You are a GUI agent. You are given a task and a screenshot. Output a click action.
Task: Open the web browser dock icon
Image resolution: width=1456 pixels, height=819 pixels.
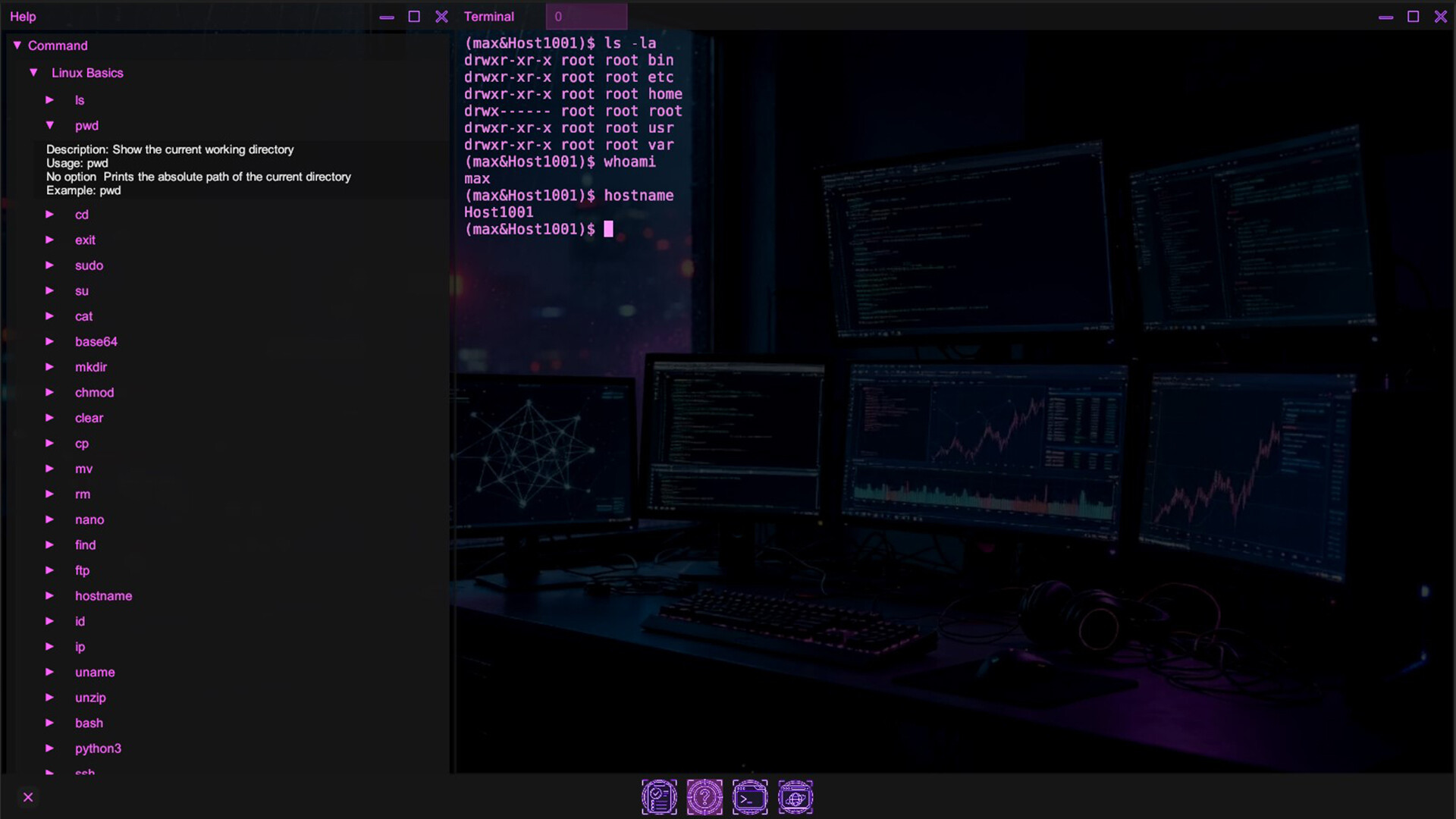click(795, 797)
